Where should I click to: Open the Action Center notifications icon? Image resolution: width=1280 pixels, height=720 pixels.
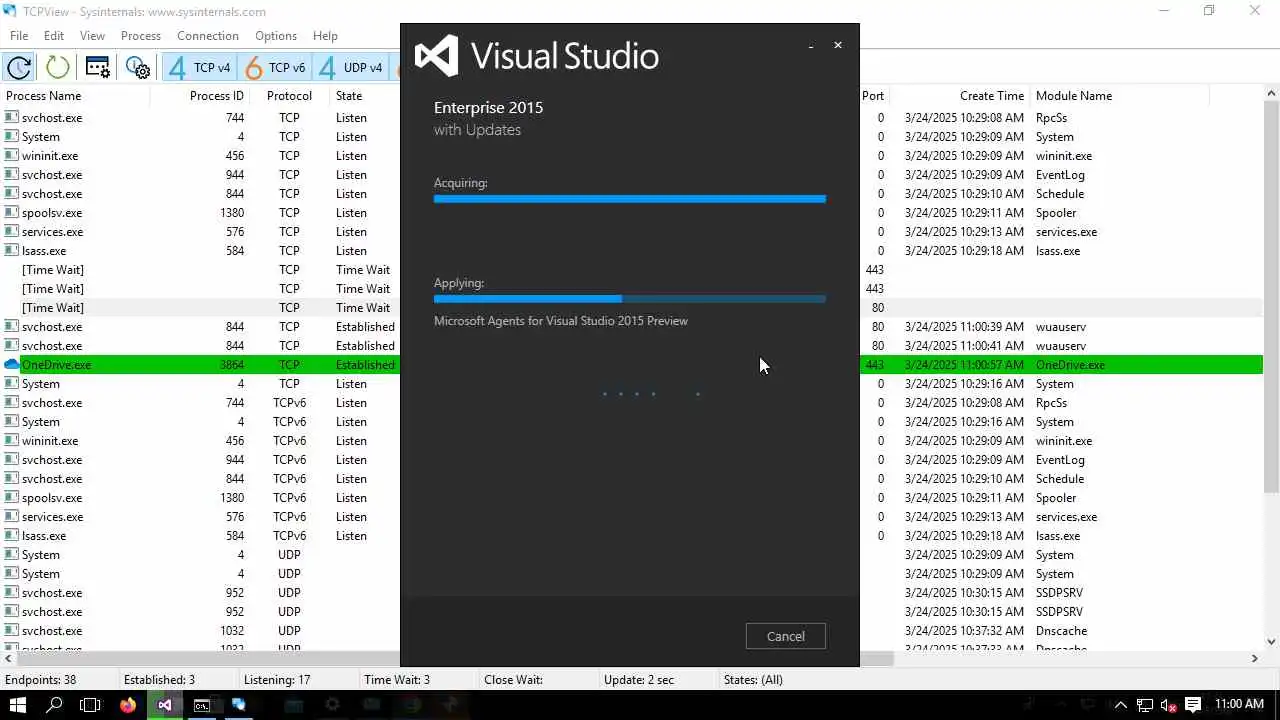coord(1191,705)
